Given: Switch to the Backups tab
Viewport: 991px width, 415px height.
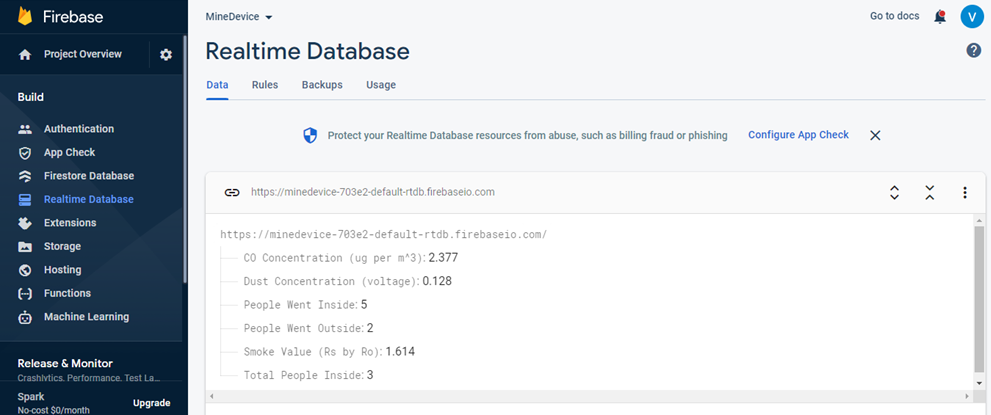Looking at the screenshot, I should click(x=322, y=85).
